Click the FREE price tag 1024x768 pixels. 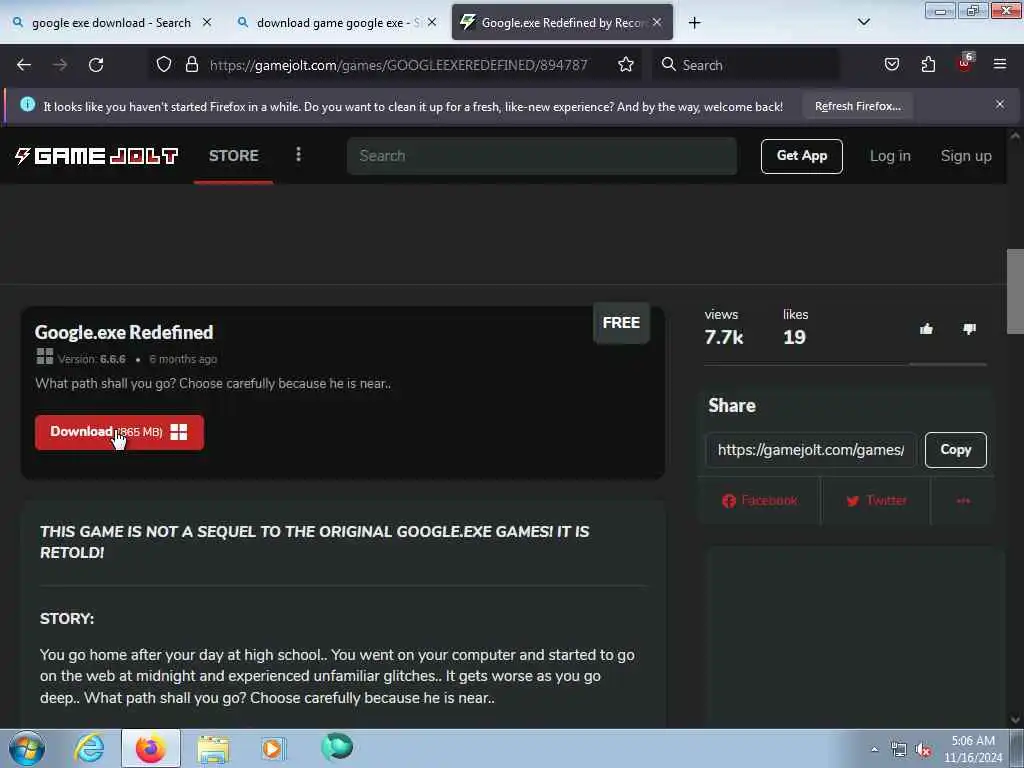tap(621, 323)
